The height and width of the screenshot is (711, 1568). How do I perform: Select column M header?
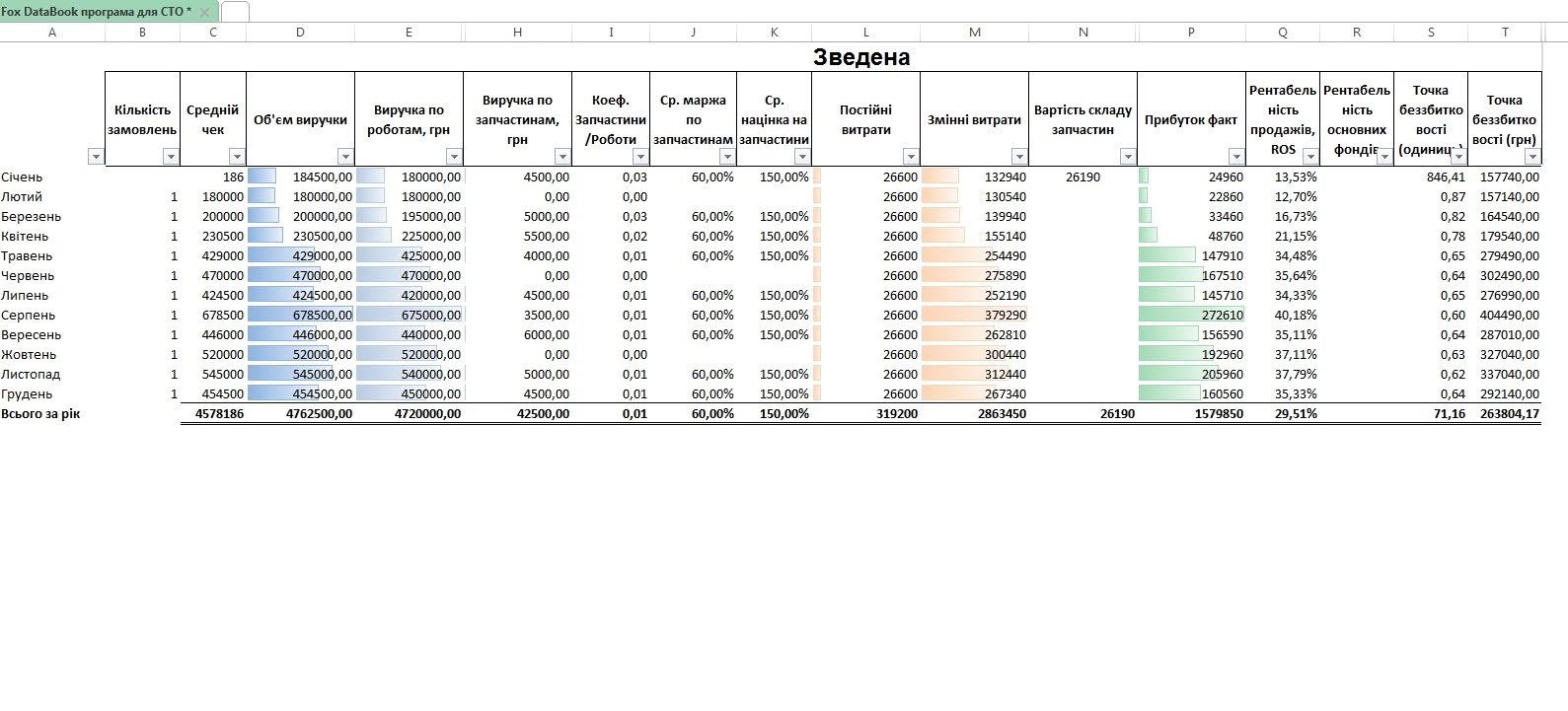974,33
